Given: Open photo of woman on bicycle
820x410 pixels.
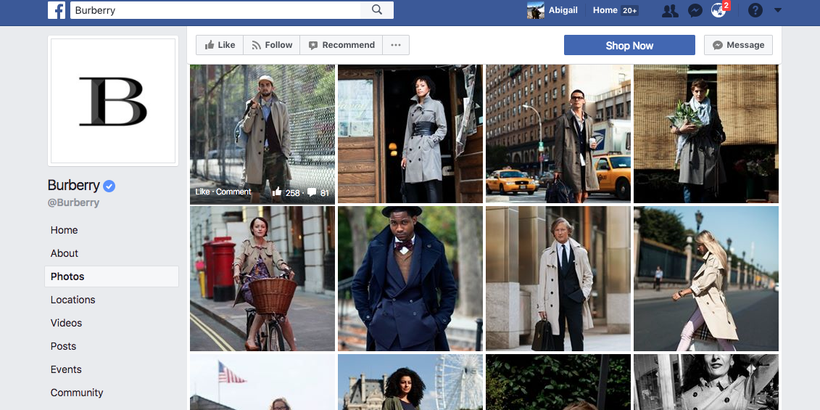Looking at the screenshot, I should (x=262, y=278).
